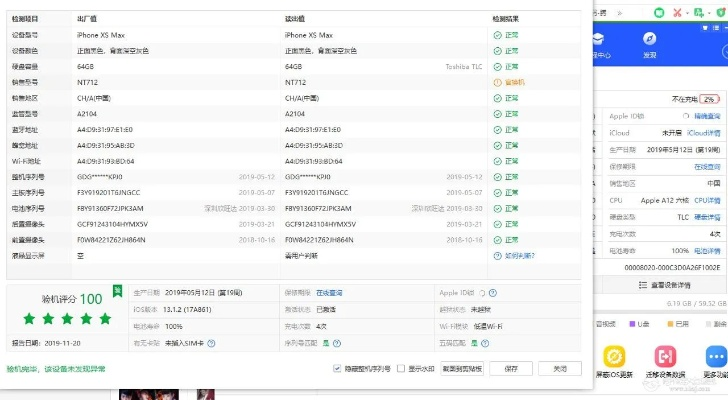Open 屏蔽iOS更新 yellow icon
Image resolution: width=728 pixels, height=400 pixels.
coord(614,357)
